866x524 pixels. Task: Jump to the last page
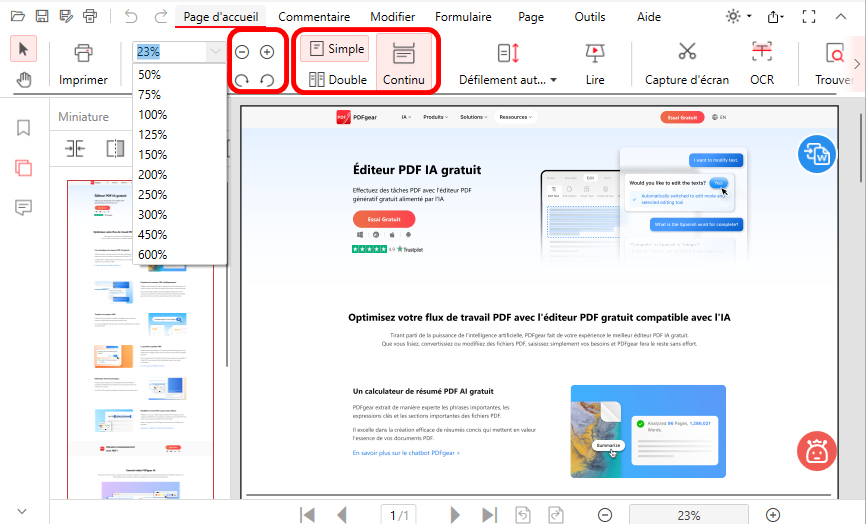click(489, 515)
